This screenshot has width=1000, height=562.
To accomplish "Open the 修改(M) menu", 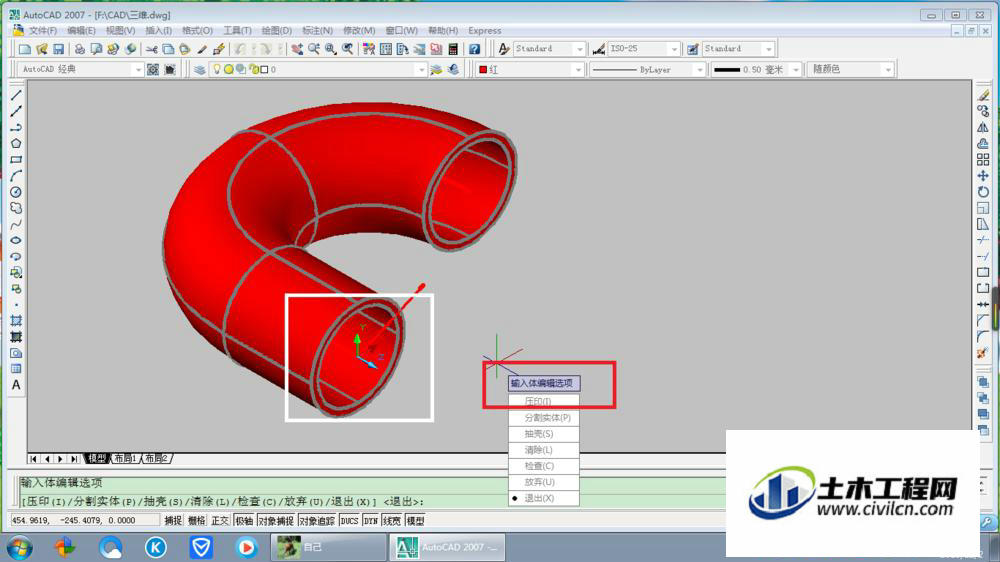I will [359, 31].
